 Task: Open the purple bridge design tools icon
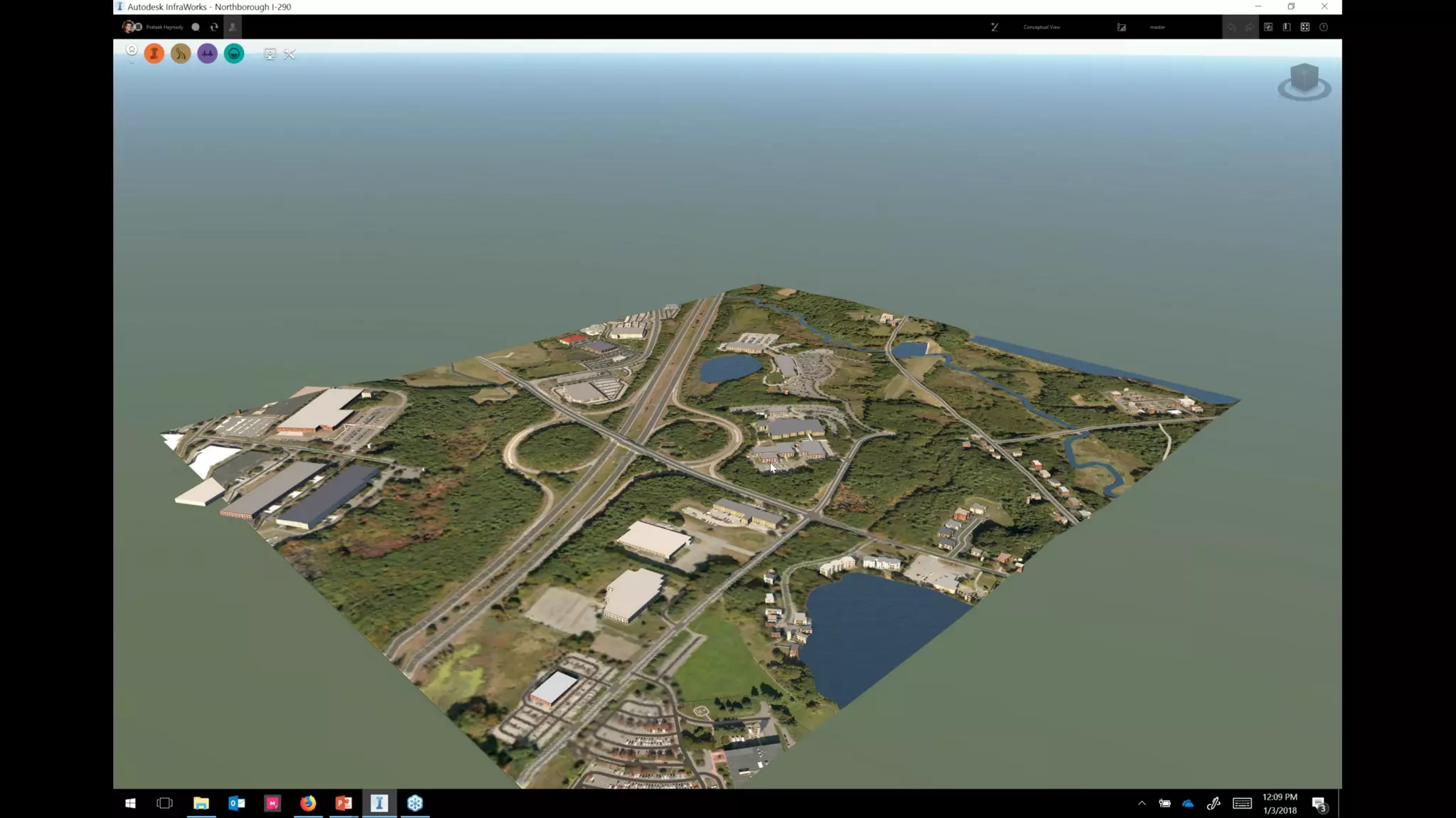[207, 53]
